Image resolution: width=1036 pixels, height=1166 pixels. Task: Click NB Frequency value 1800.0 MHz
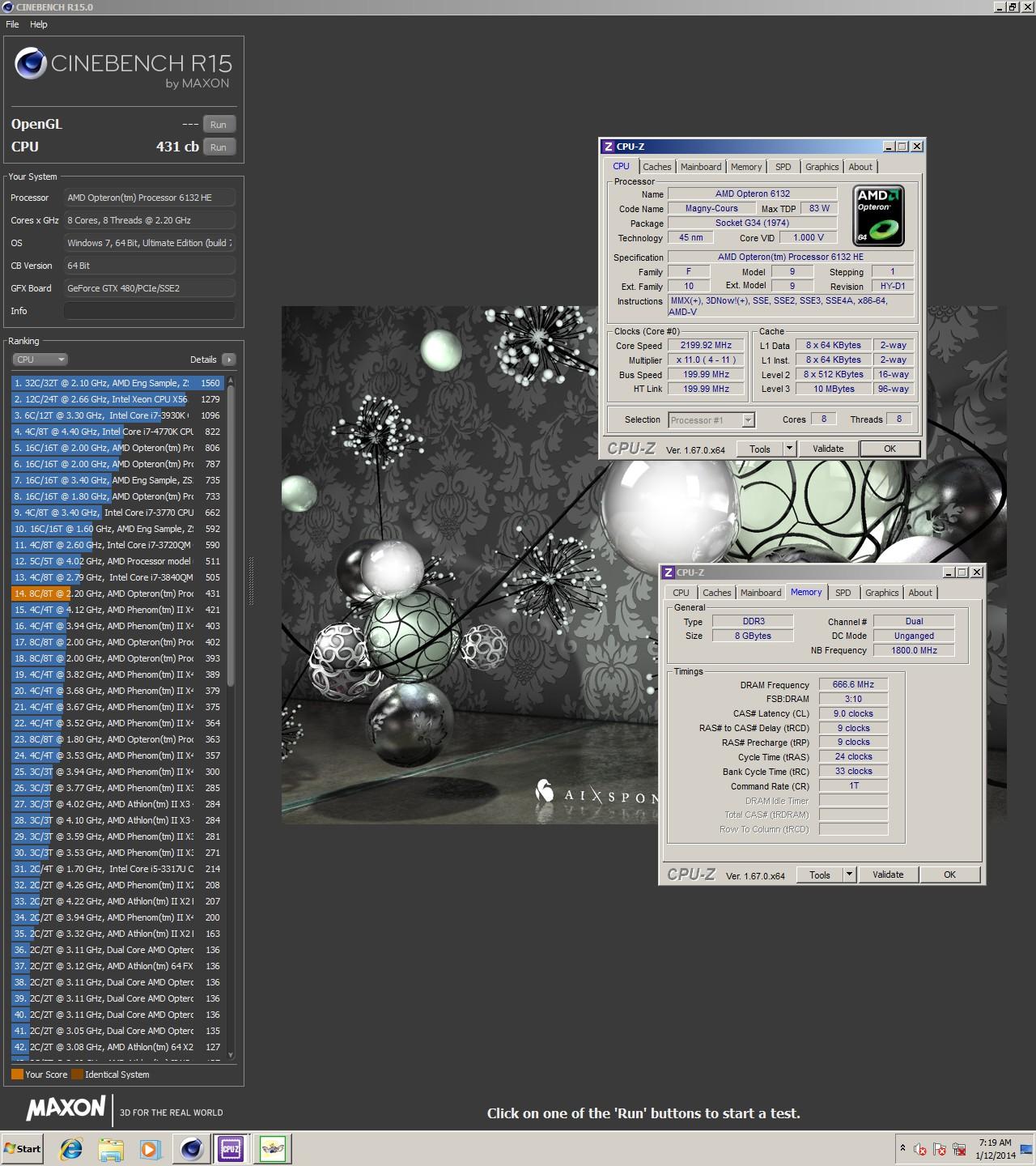point(914,650)
